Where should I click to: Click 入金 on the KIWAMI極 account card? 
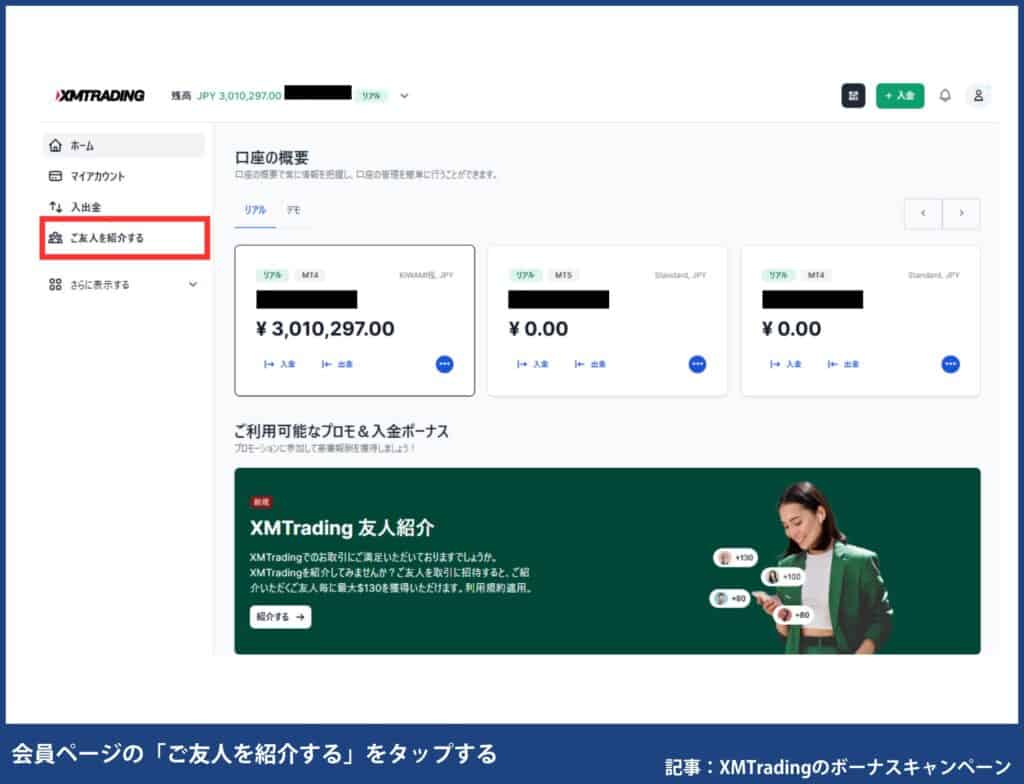point(280,364)
